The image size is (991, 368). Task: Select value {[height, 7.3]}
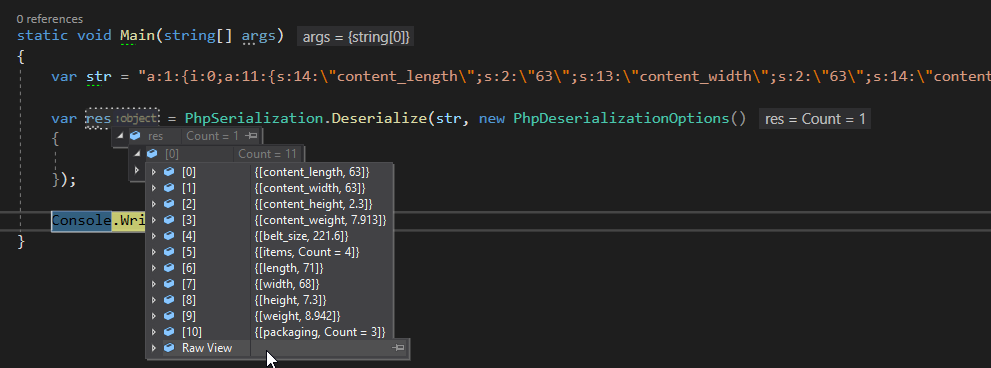[x=290, y=300]
